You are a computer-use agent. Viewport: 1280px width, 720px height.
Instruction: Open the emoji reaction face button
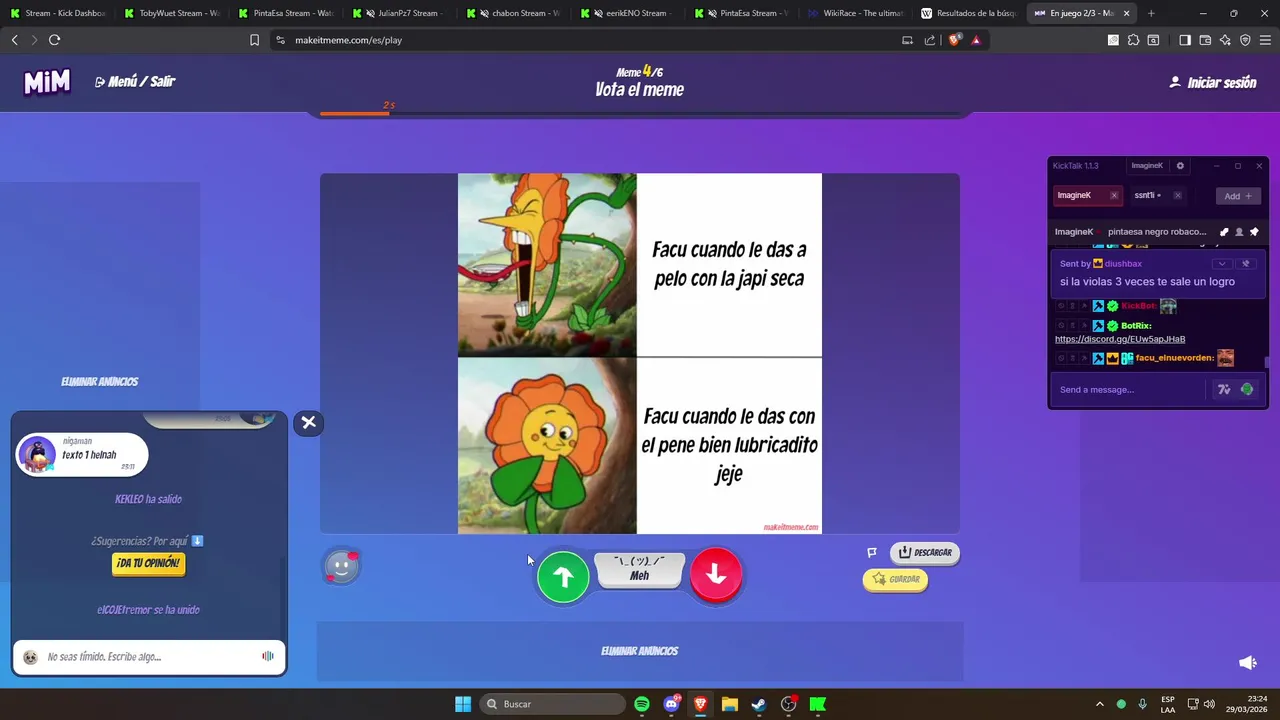[341, 567]
